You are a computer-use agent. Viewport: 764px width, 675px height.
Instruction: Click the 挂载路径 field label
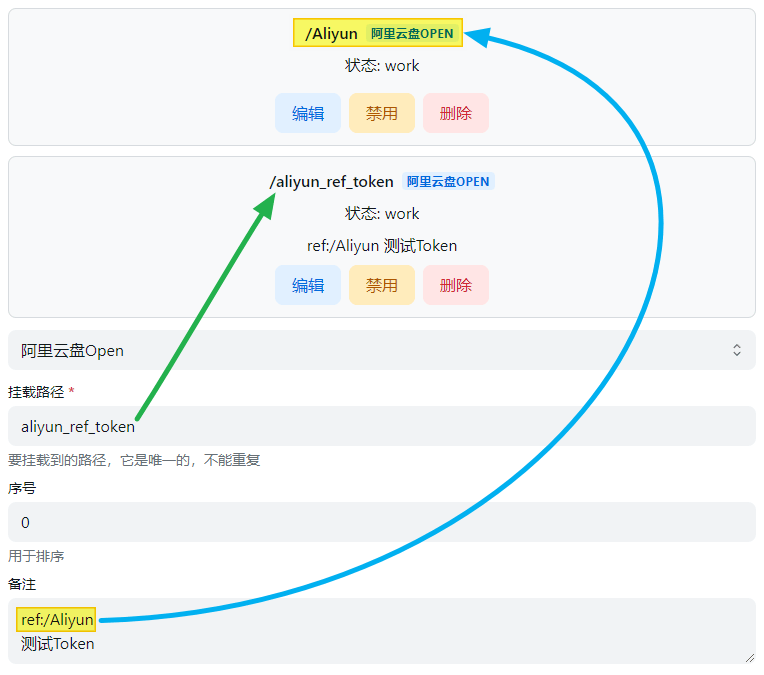pyautogui.click(x=36, y=392)
